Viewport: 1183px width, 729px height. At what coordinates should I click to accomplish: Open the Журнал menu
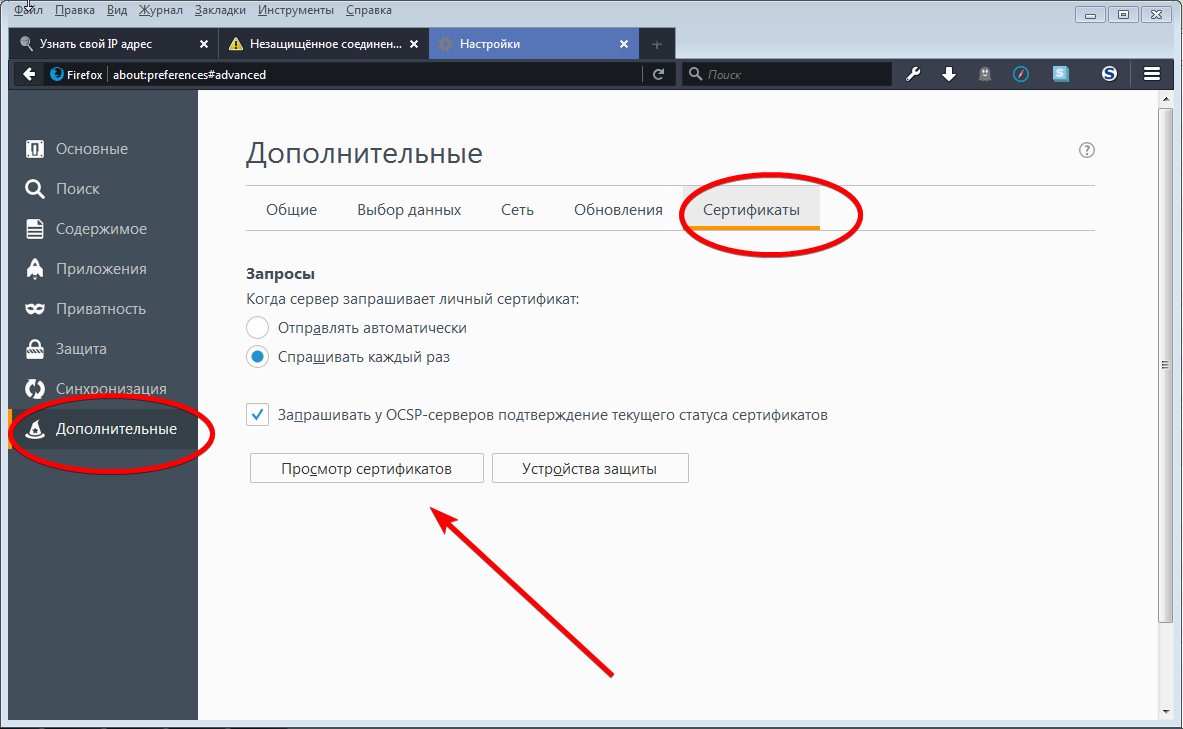[161, 11]
